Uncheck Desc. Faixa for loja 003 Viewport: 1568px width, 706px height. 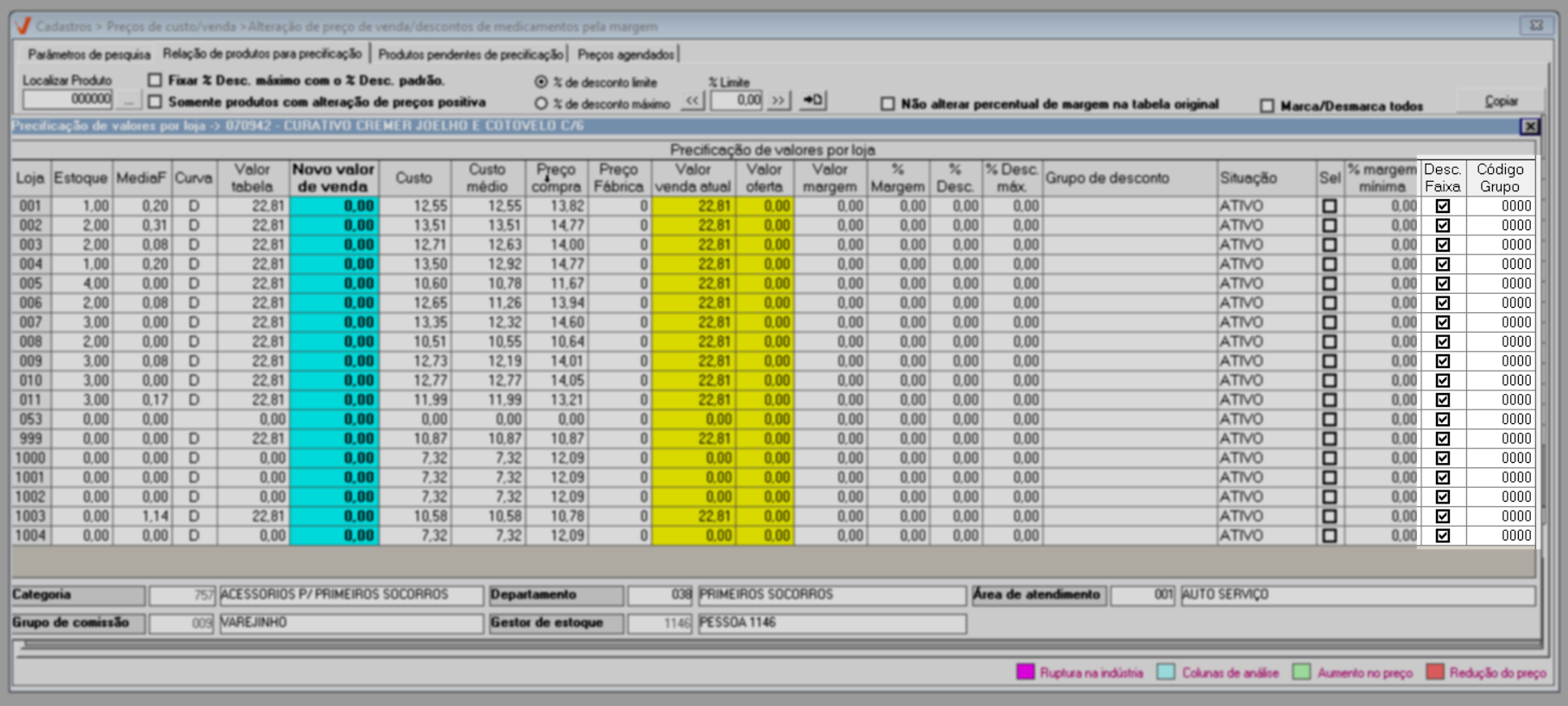(1442, 245)
